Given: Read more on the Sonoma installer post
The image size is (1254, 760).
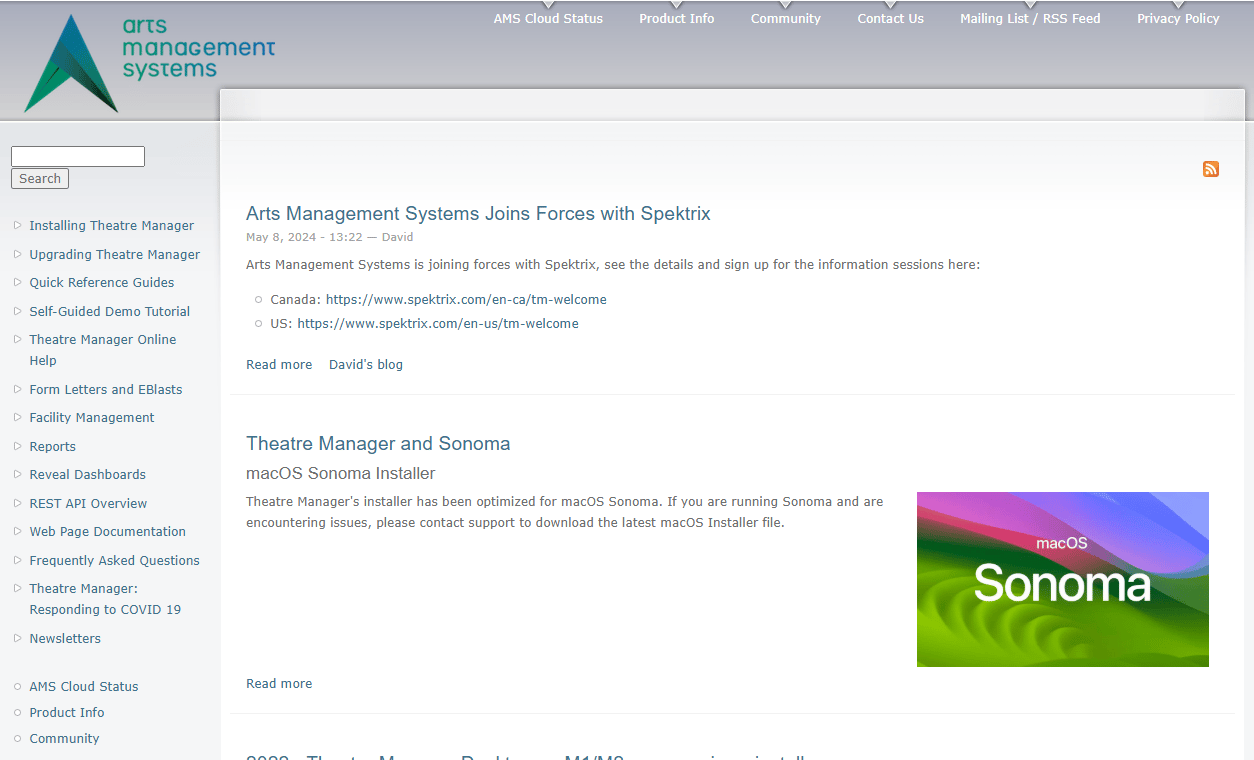Looking at the screenshot, I should [x=279, y=683].
